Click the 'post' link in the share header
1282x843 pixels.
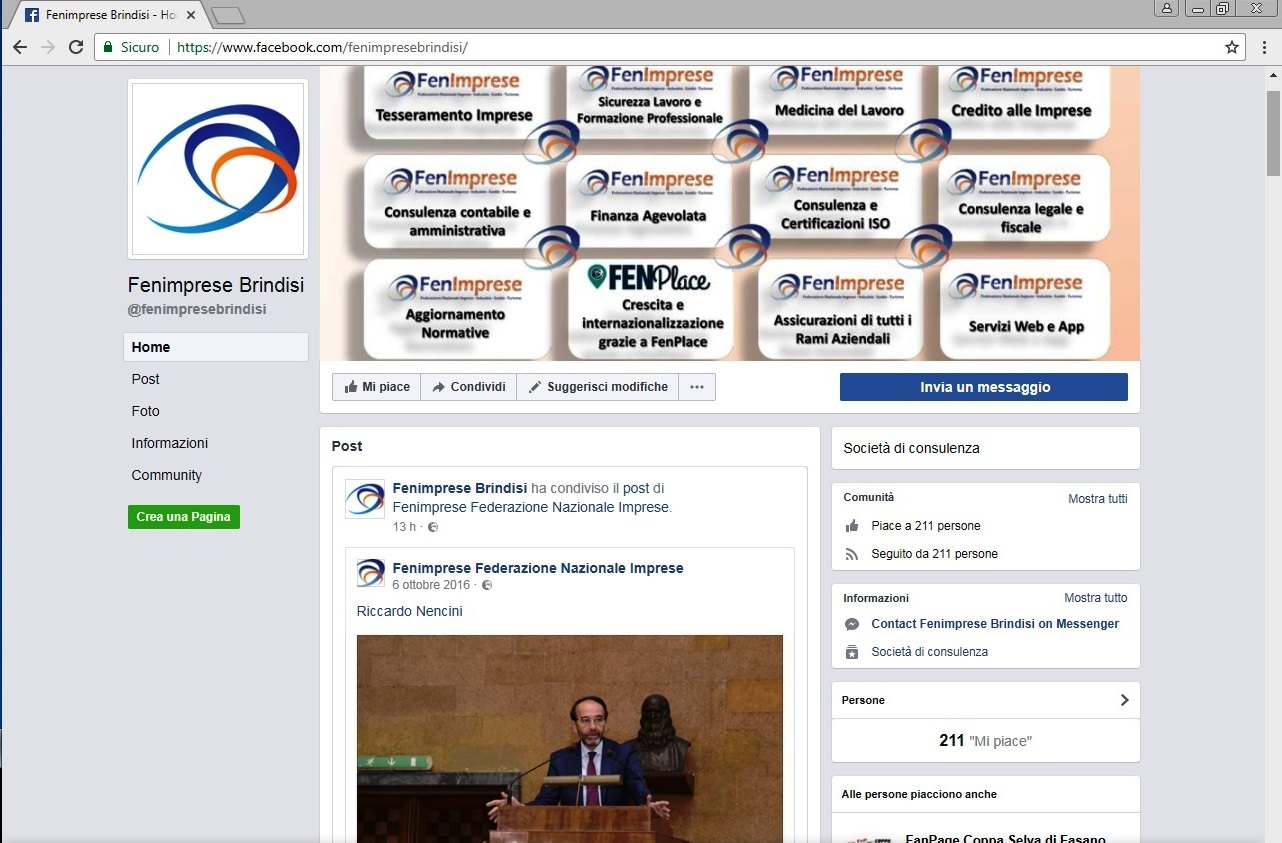636,489
